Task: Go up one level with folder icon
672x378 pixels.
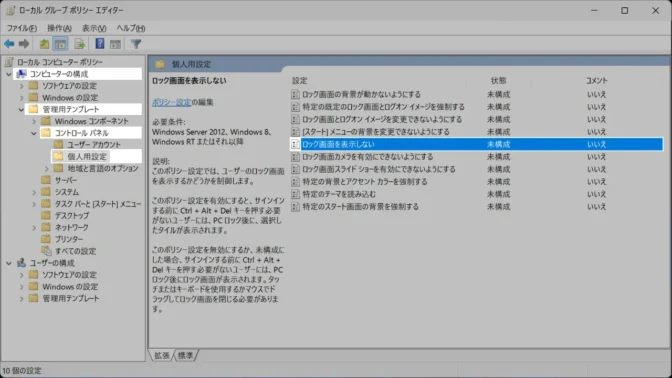Action: (44, 44)
